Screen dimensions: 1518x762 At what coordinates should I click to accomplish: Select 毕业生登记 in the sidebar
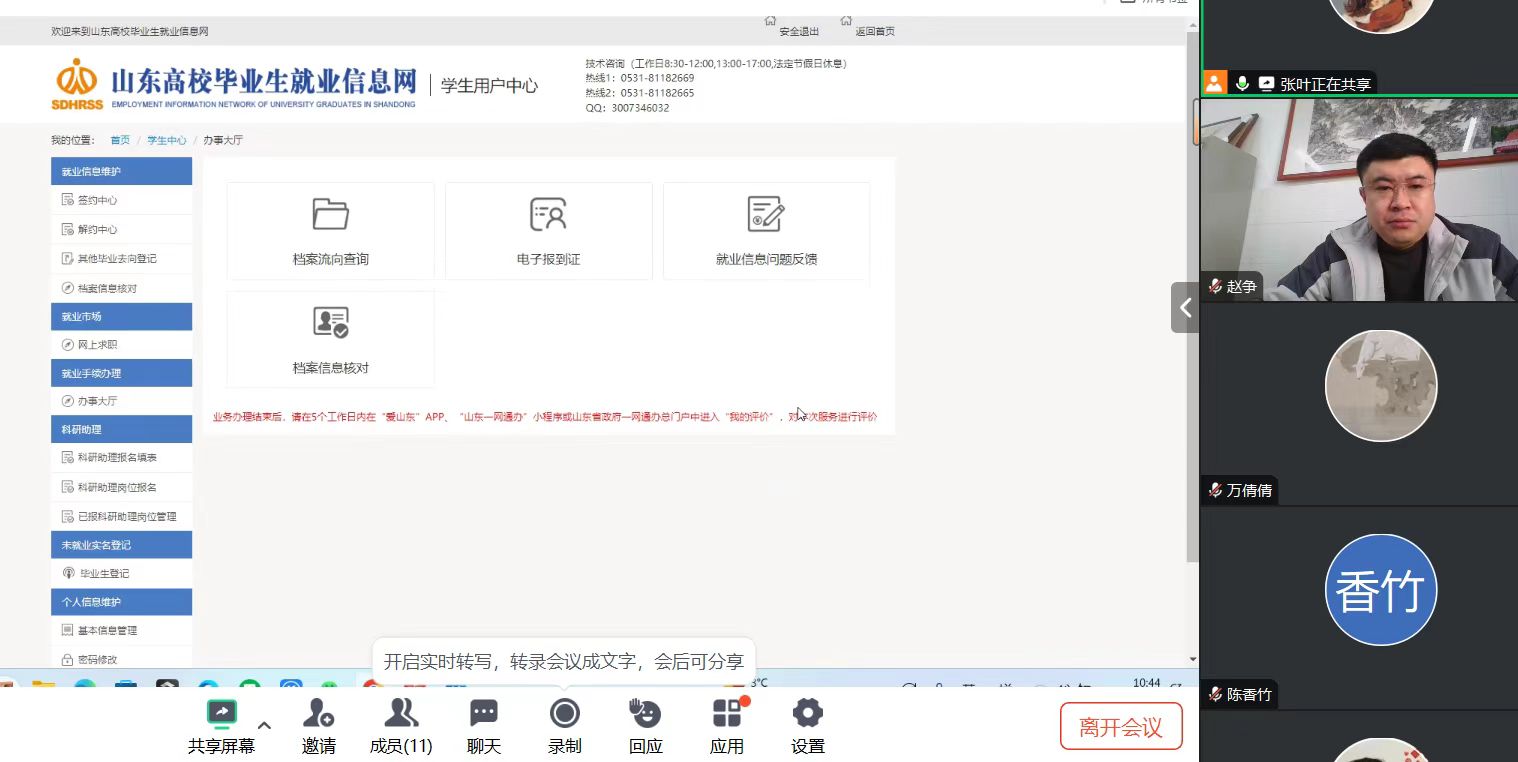point(121,574)
